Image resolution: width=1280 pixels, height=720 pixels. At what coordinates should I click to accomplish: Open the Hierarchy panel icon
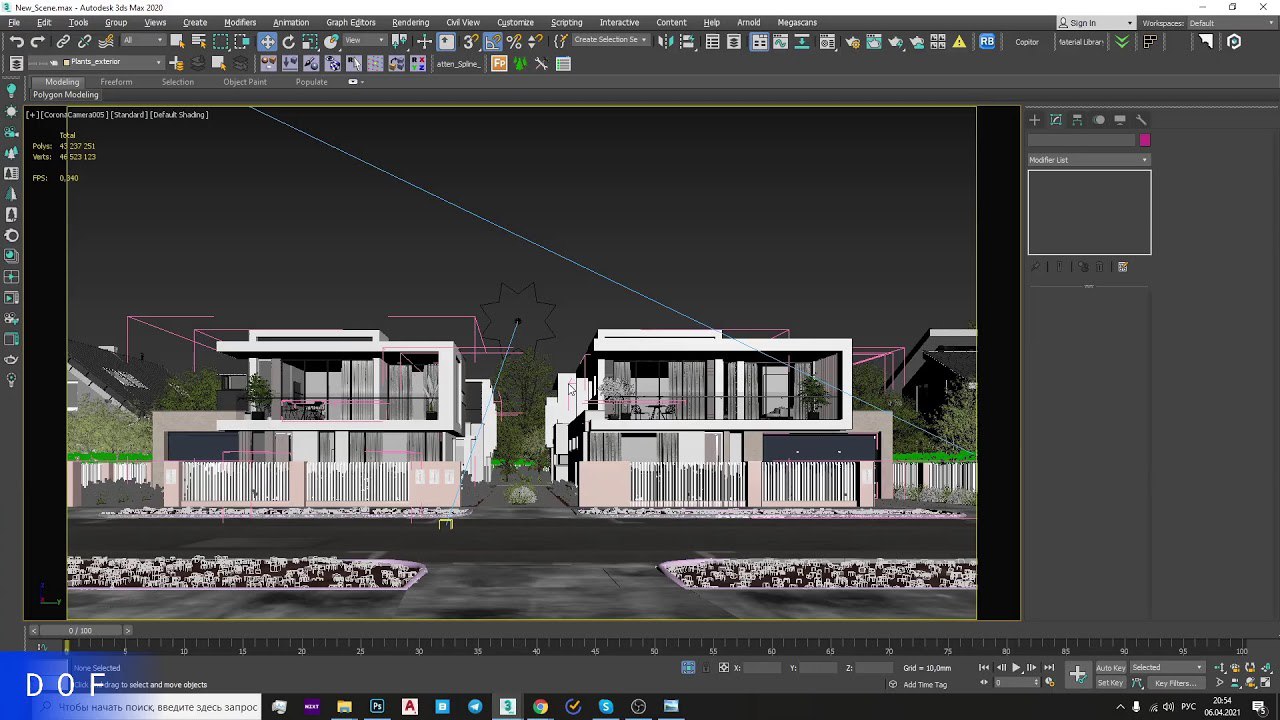coord(1077,120)
